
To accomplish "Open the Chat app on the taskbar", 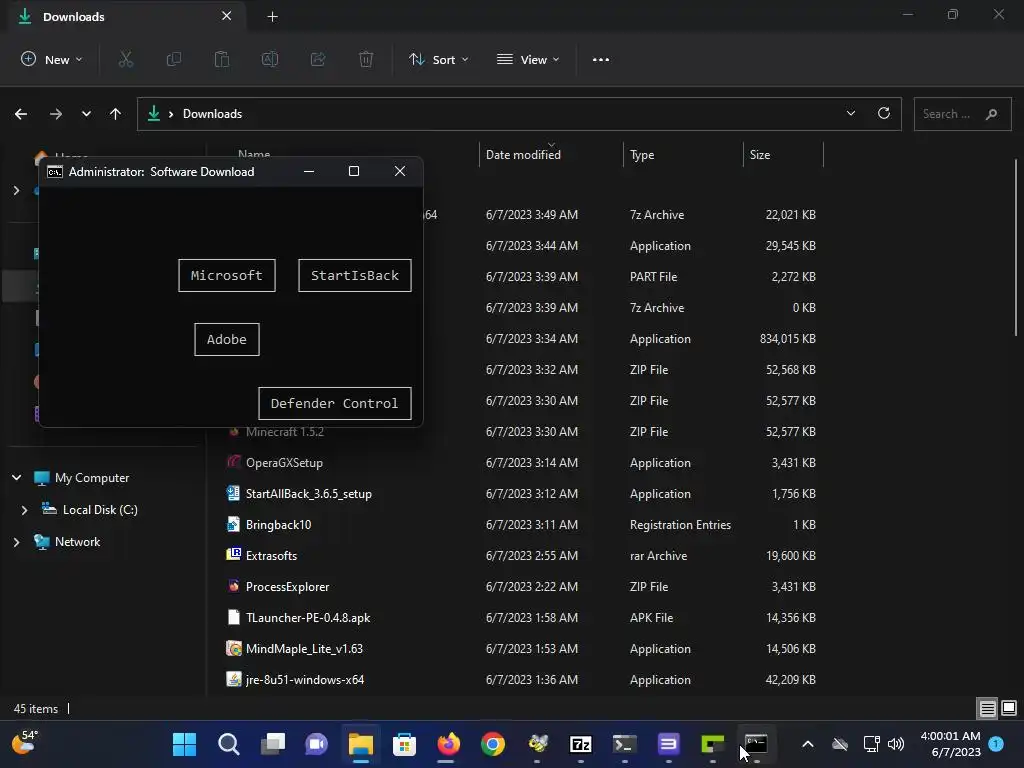I will point(317,744).
